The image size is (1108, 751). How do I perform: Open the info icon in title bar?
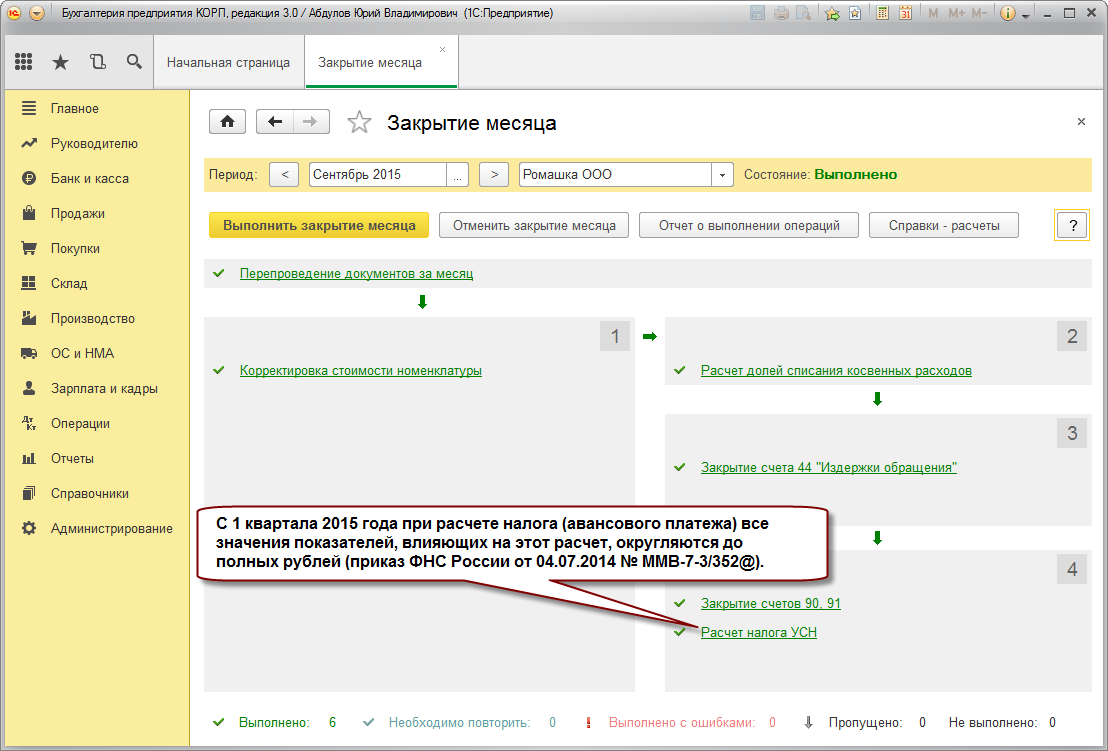[x=1008, y=13]
